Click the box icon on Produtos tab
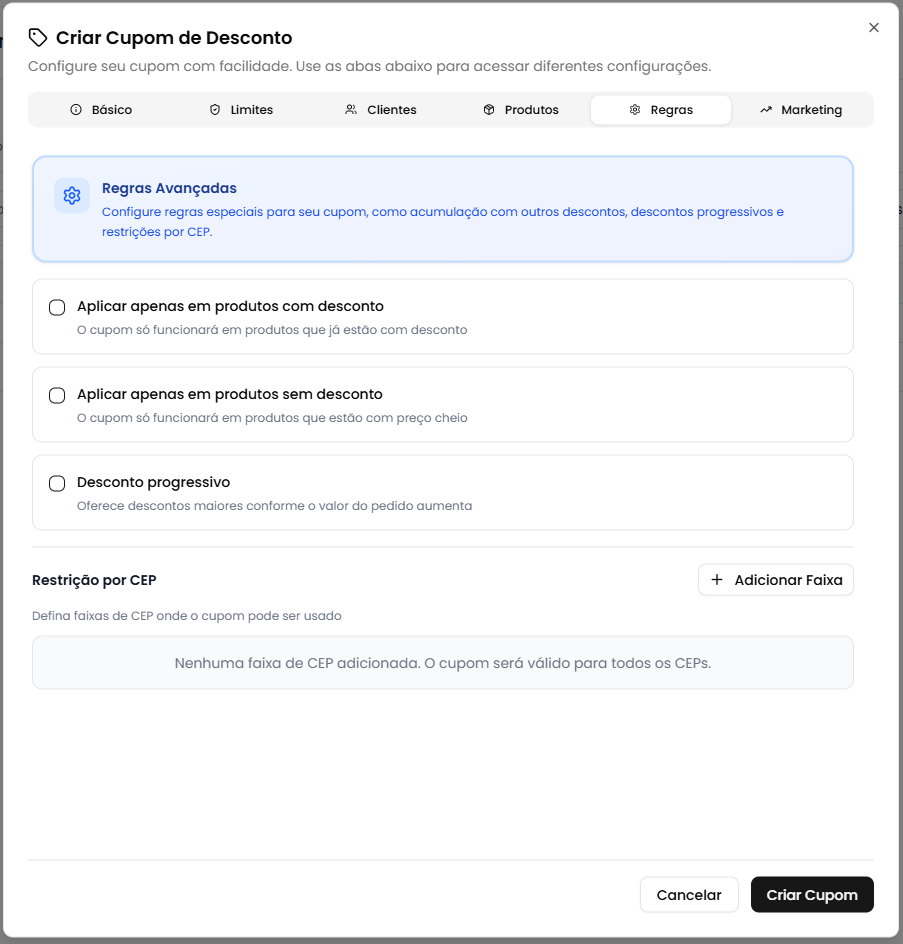 pos(489,110)
